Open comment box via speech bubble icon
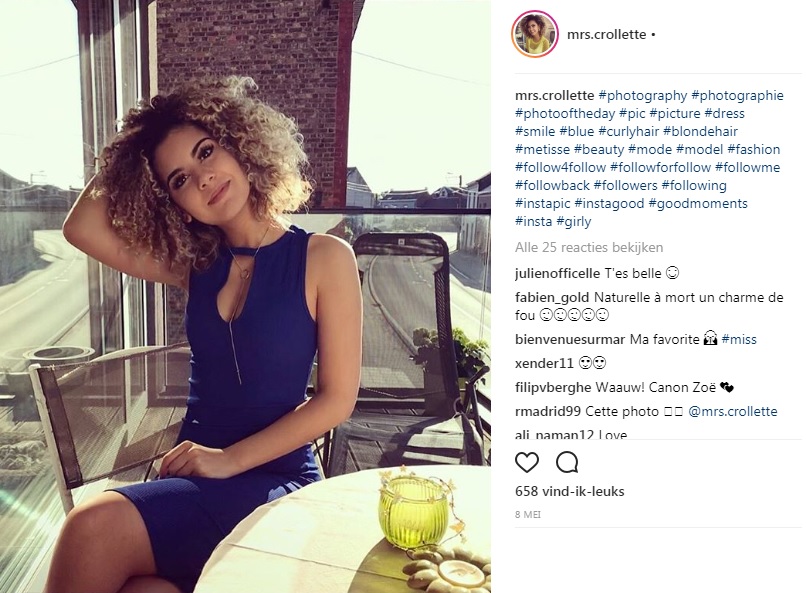 (x=567, y=462)
